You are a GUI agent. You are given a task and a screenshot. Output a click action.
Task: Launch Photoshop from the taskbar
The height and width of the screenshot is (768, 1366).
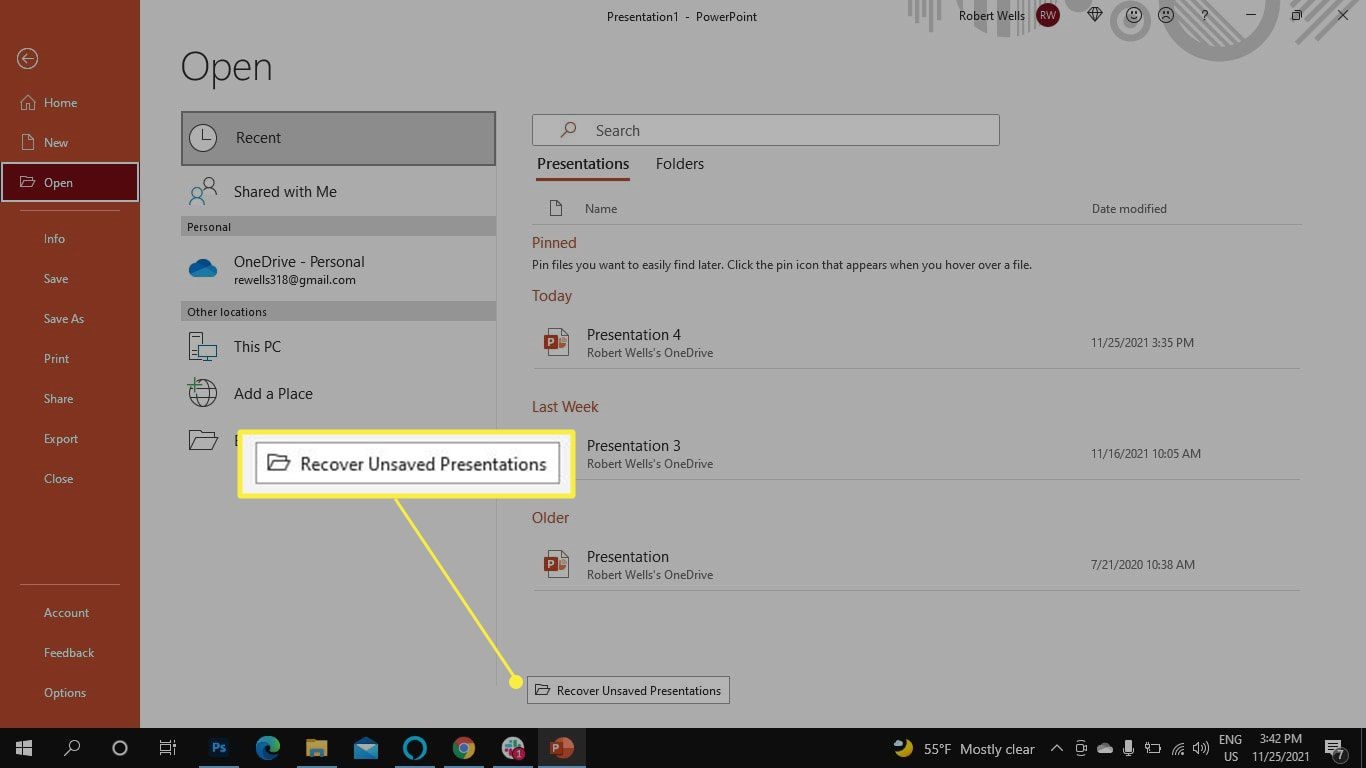(x=219, y=747)
